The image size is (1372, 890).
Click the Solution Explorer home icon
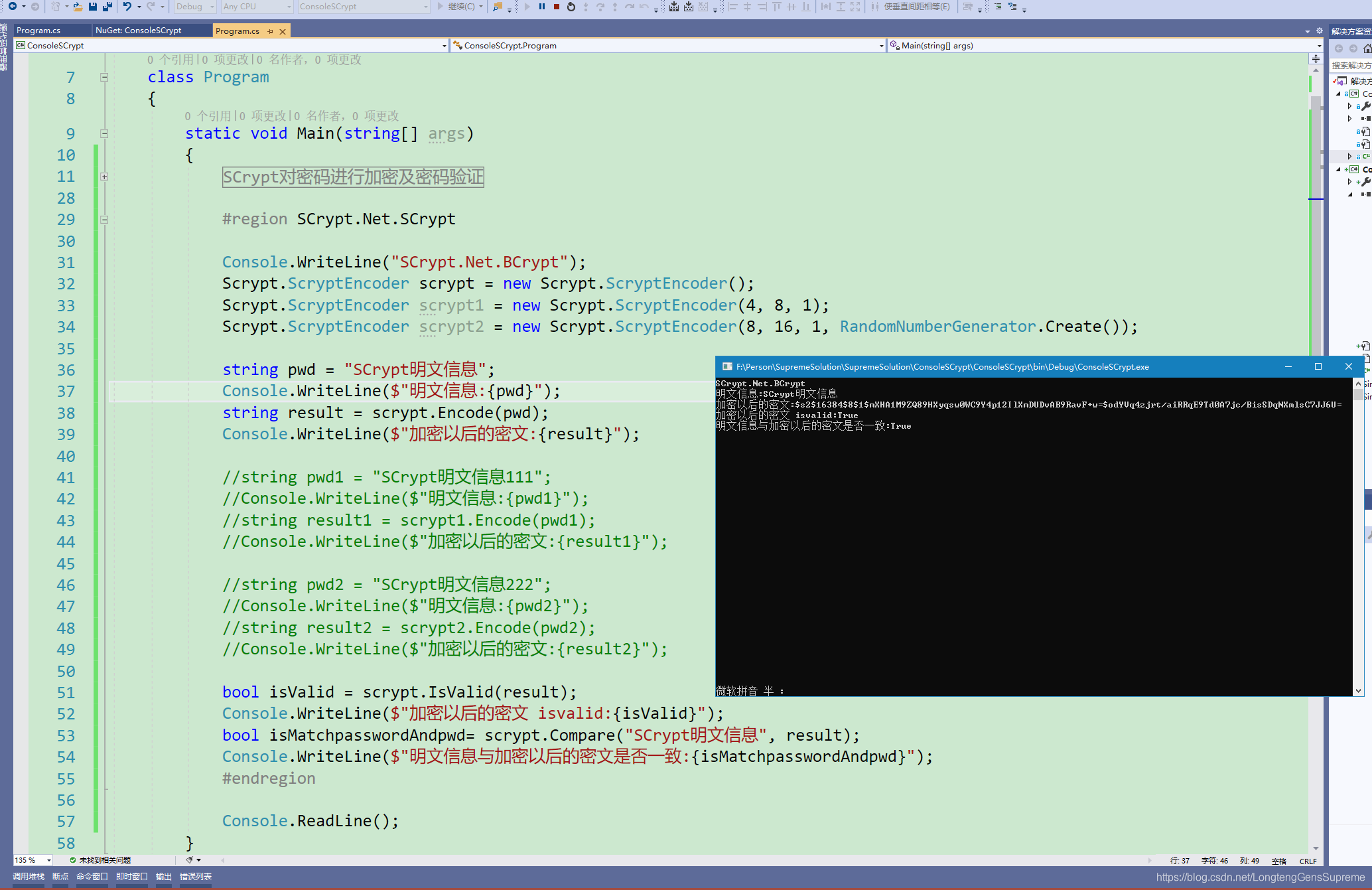(1367, 48)
